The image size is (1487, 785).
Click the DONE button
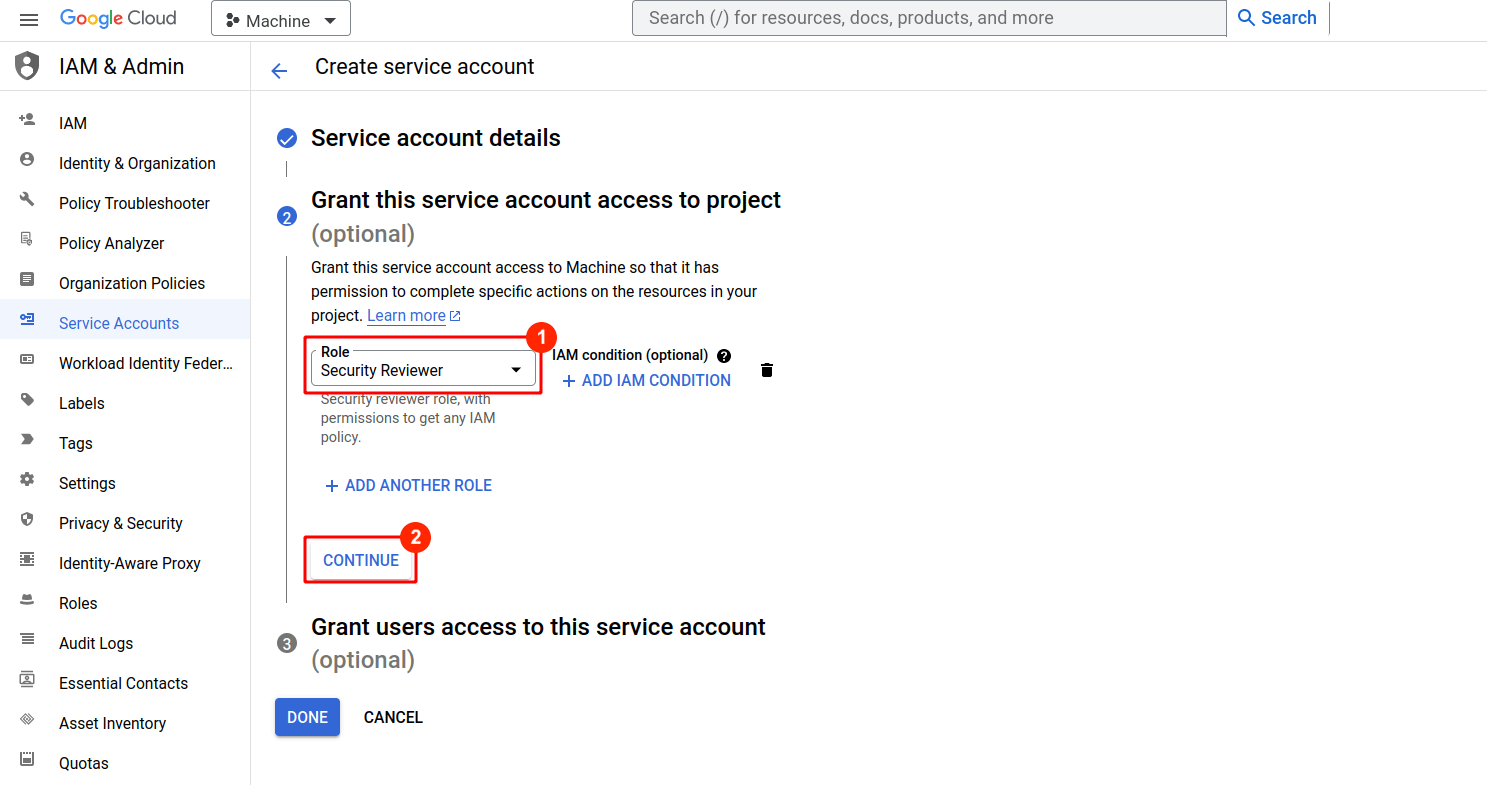tap(307, 717)
